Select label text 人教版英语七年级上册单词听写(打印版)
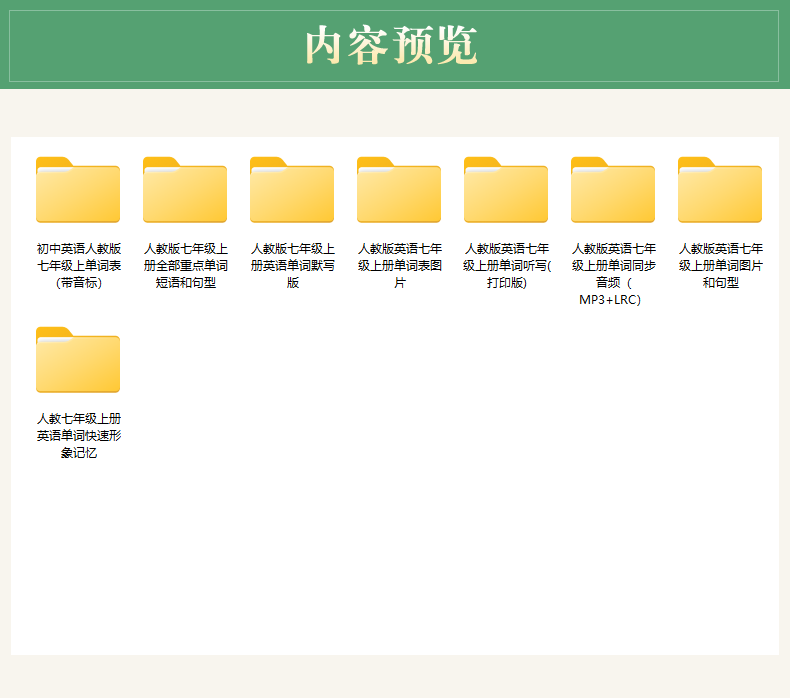 click(507, 266)
